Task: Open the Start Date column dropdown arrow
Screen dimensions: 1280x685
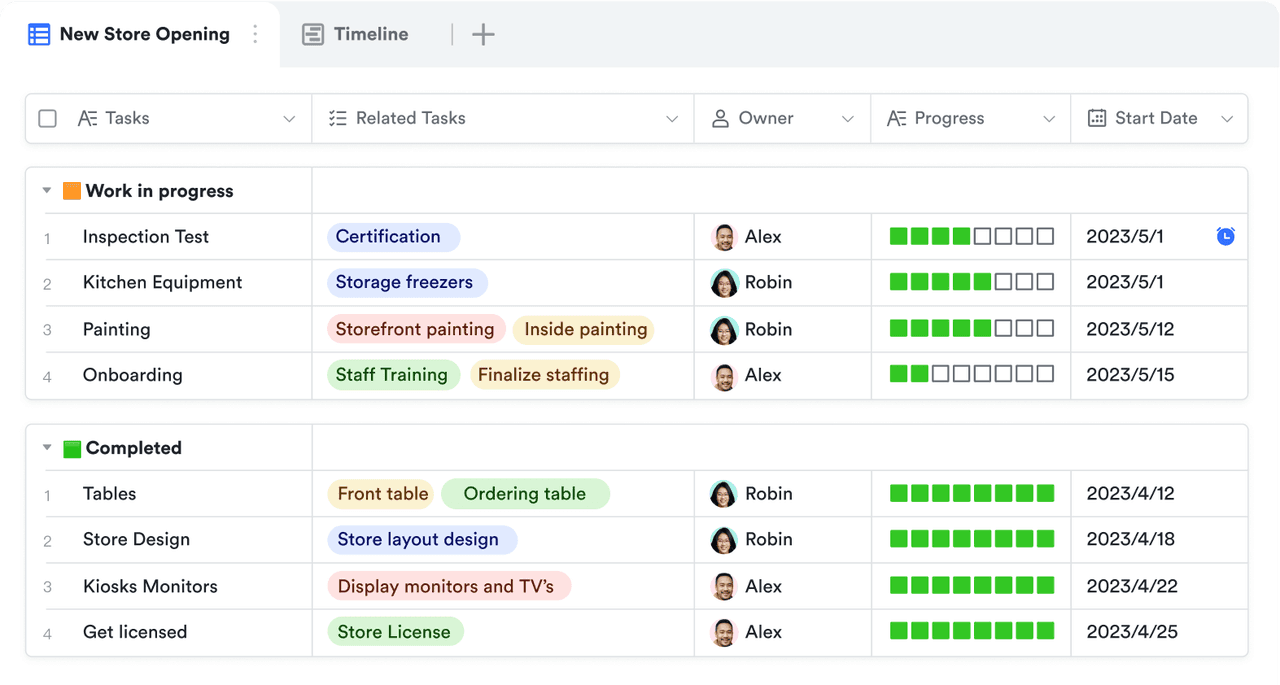Action: point(1227,119)
